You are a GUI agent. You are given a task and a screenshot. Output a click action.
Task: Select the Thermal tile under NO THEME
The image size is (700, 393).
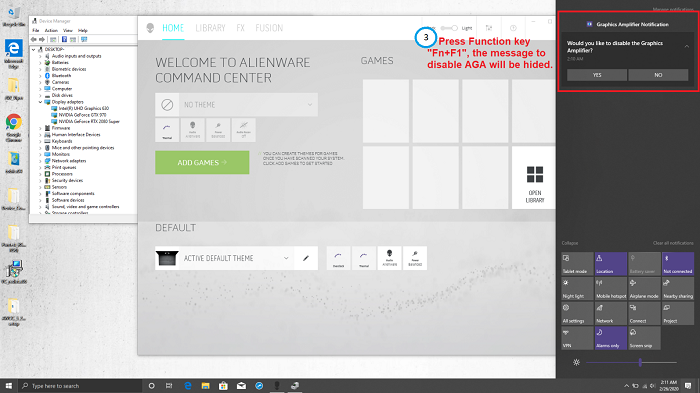pyautogui.click(x=167, y=130)
